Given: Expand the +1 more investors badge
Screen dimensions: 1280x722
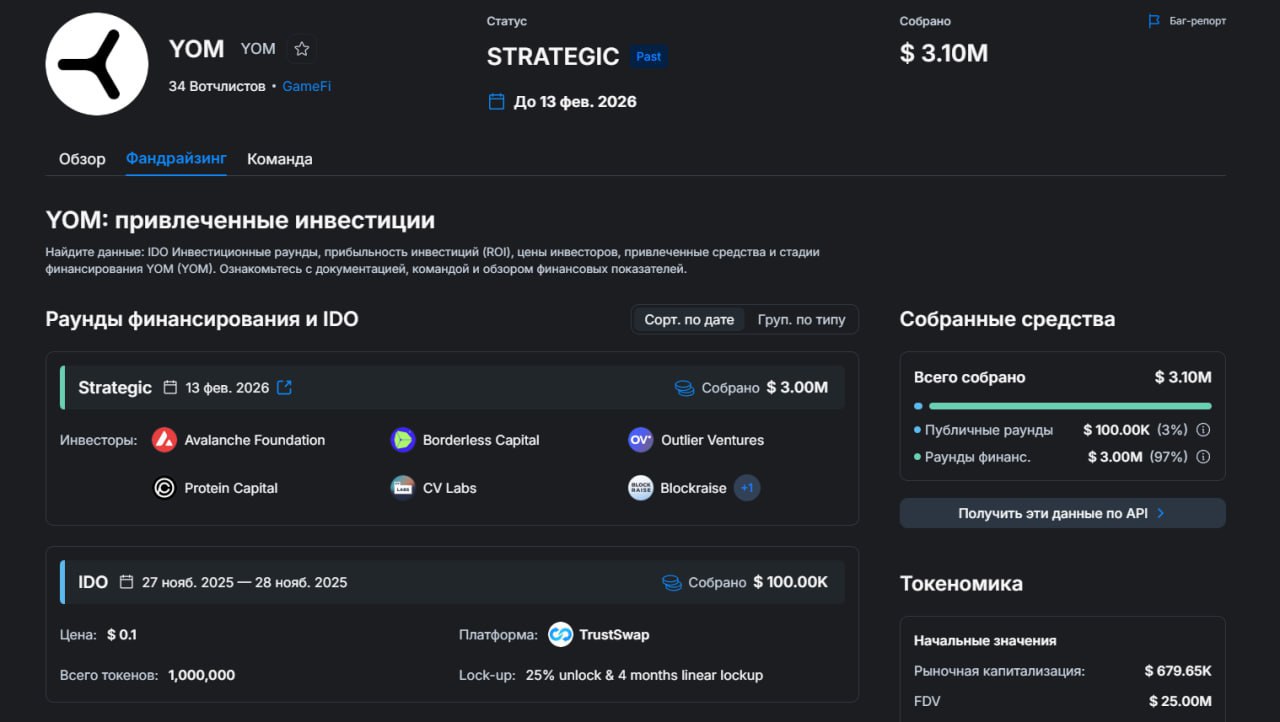Looking at the screenshot, I should tap(747, 488).
